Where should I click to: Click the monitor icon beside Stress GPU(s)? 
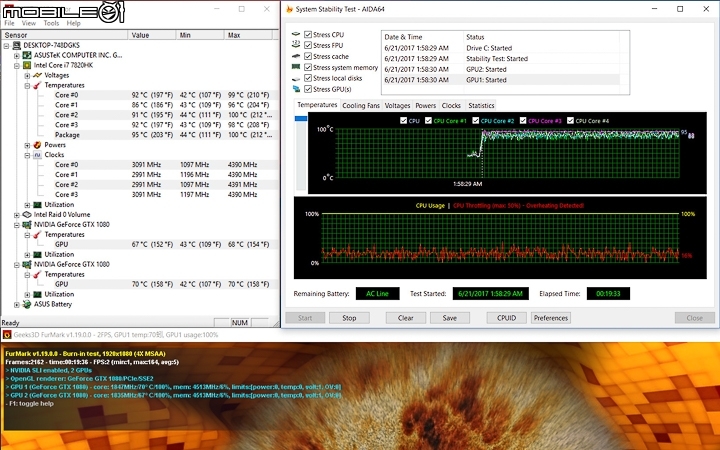pyautogui.click(x=296, y=89)
